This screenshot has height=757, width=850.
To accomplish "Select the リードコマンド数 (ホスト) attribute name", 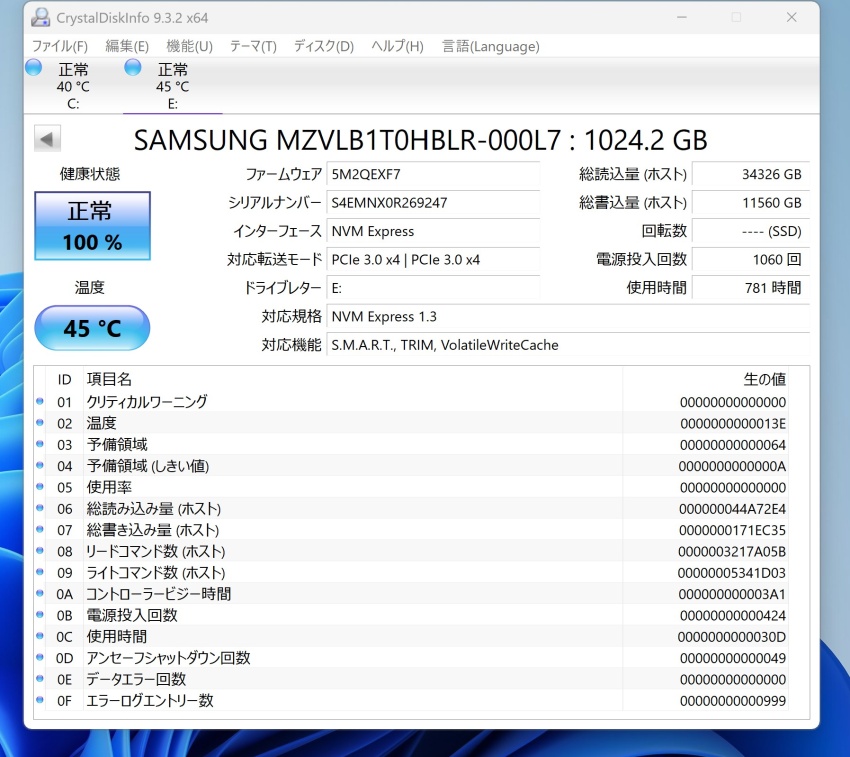I will coord(156,551).
